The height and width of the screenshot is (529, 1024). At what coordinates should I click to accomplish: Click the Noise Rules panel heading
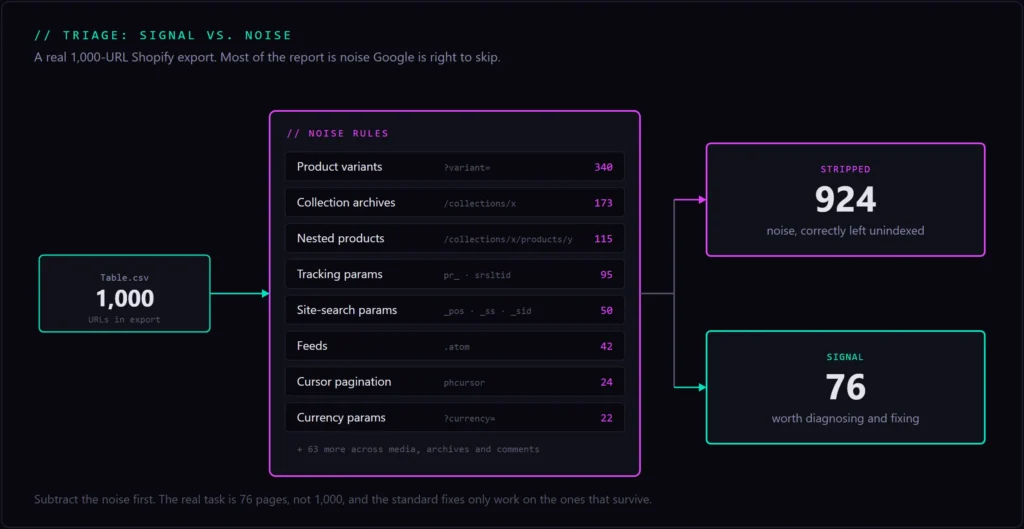click(x=338, y=133)
